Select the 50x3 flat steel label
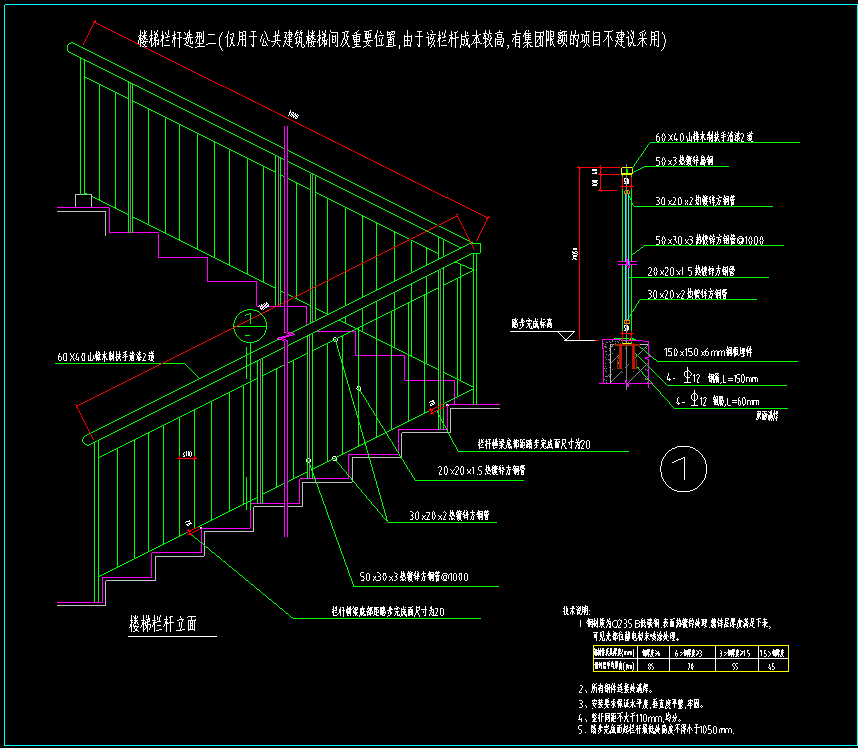The height and width of the screenshot is (748, 858). tap(685, 160)
